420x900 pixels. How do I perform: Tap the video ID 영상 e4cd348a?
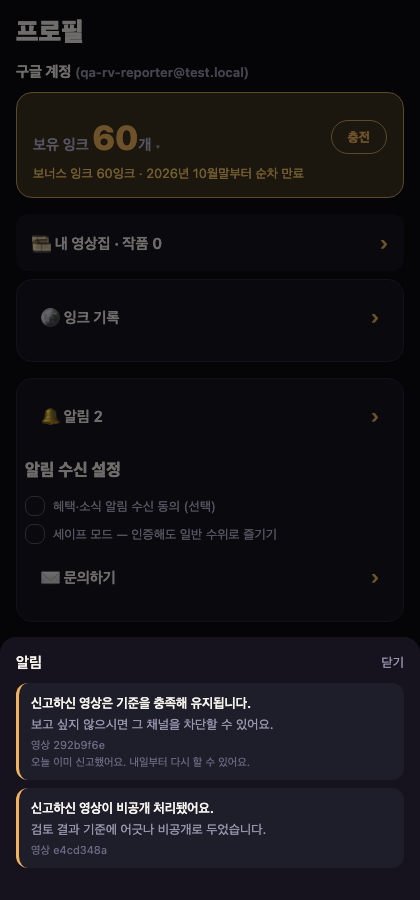(x=69, y=850)
